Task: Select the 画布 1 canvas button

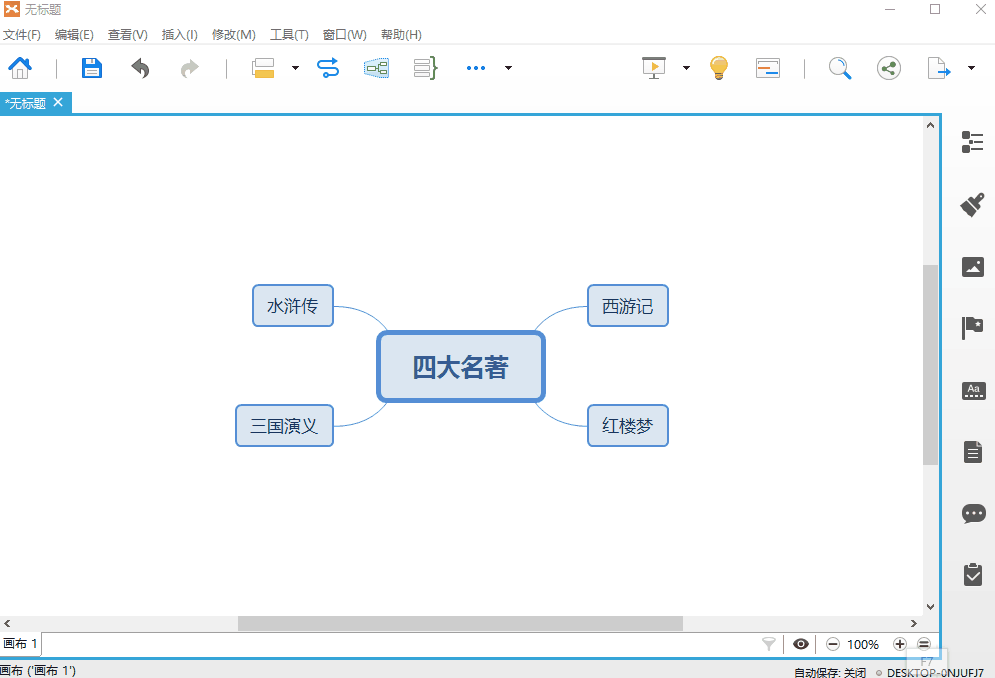Action: pyautogui.click(x=20, y=644)
